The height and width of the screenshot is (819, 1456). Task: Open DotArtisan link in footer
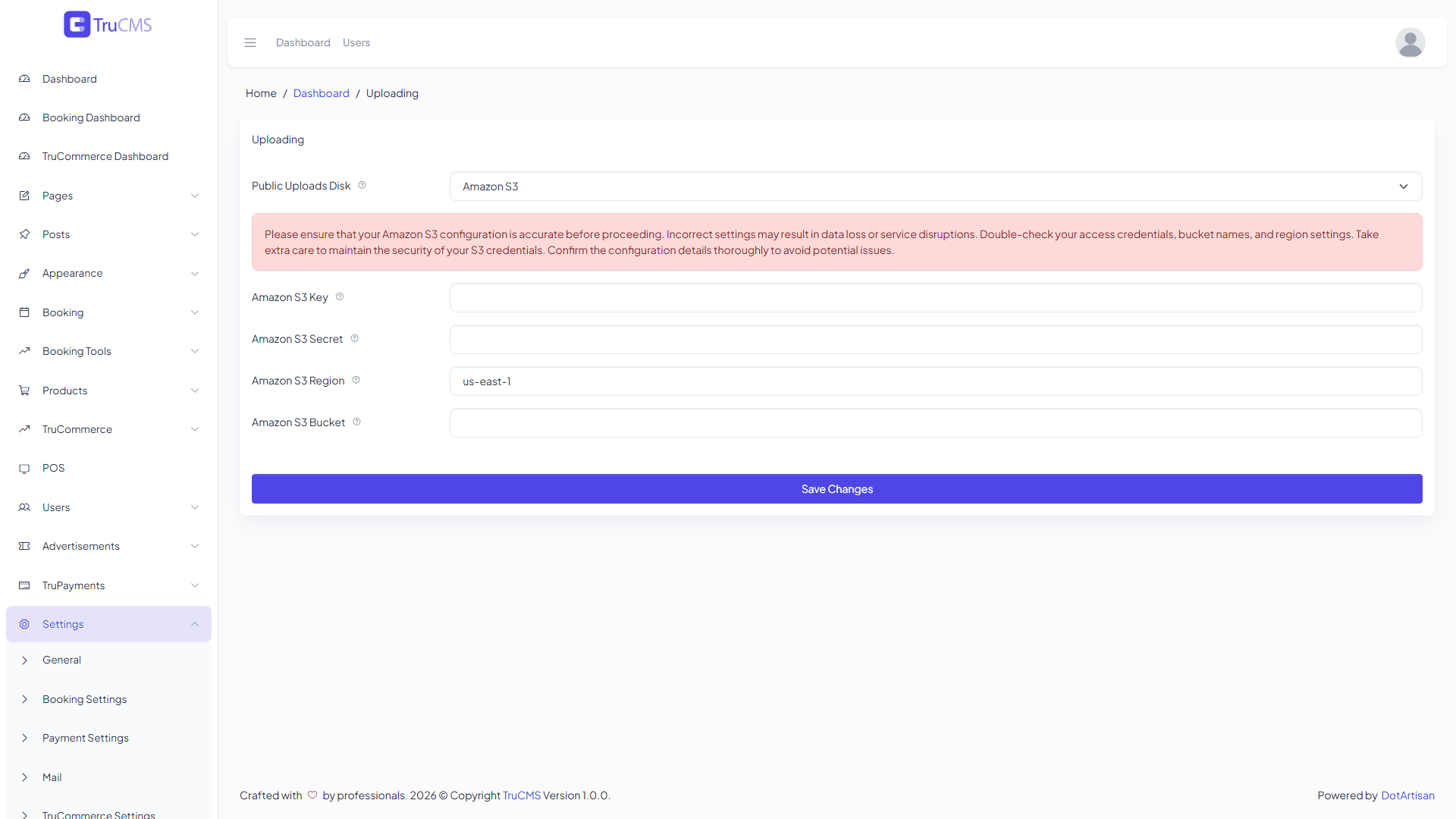tap(1407, 795)
